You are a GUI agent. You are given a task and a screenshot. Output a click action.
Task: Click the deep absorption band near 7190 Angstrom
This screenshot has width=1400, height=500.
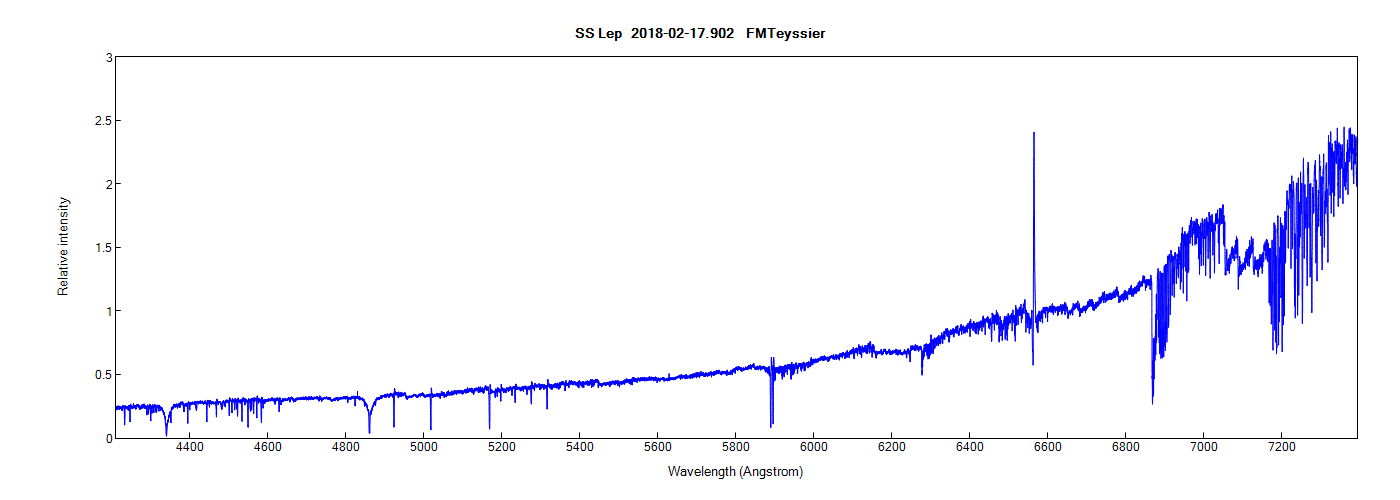(1276, 348)
